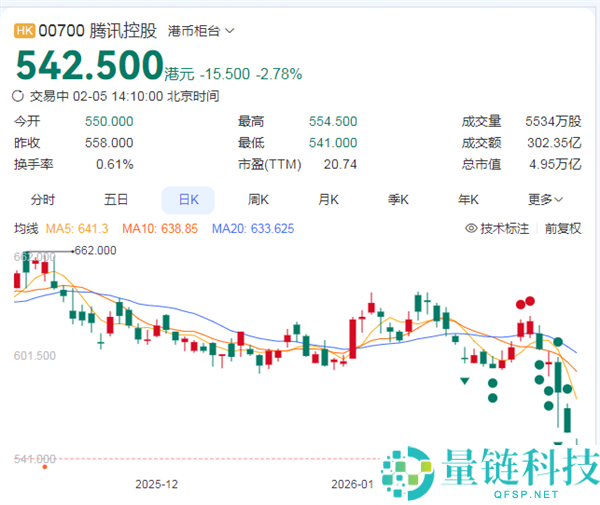This screenshot has width=600, height=505.
Task: Click the stock name 00700 腾讯控股
Action: 98,31
